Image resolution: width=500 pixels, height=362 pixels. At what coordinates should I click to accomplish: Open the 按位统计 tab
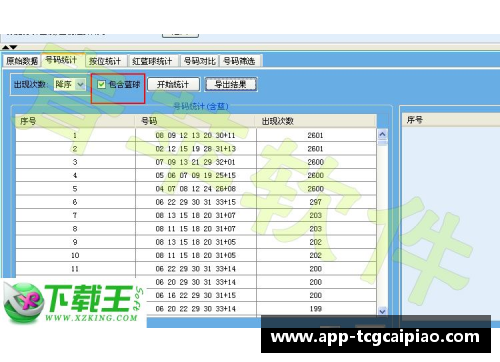click(105, 61)
